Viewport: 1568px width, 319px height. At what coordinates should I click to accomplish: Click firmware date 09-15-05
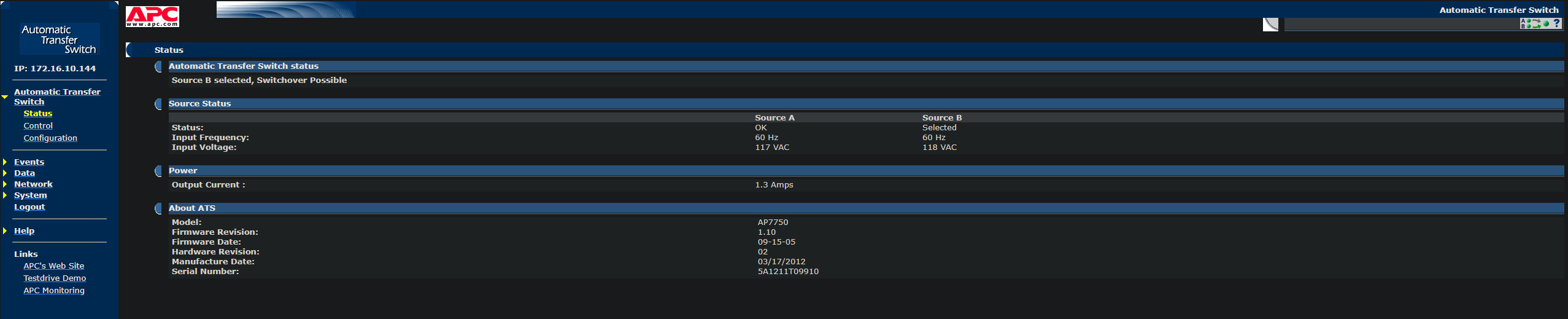tap(776, 242)
